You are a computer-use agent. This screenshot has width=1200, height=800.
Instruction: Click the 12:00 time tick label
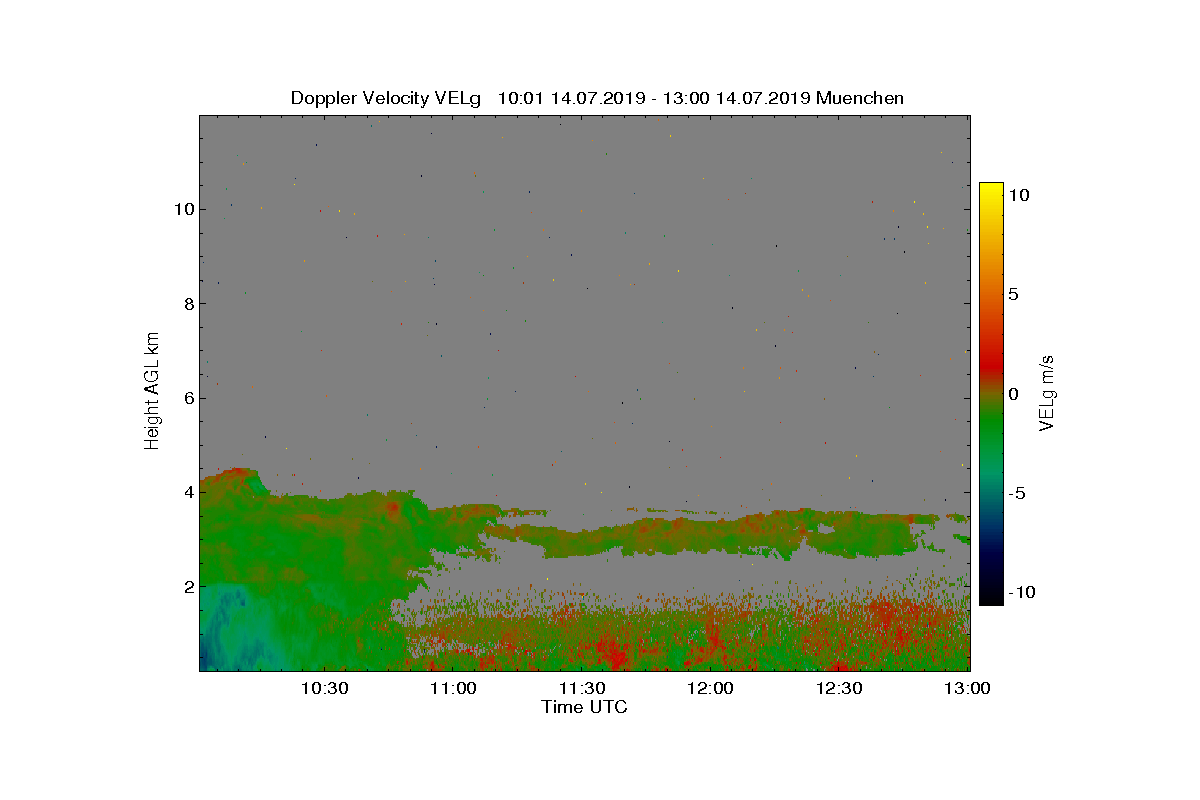711,688
